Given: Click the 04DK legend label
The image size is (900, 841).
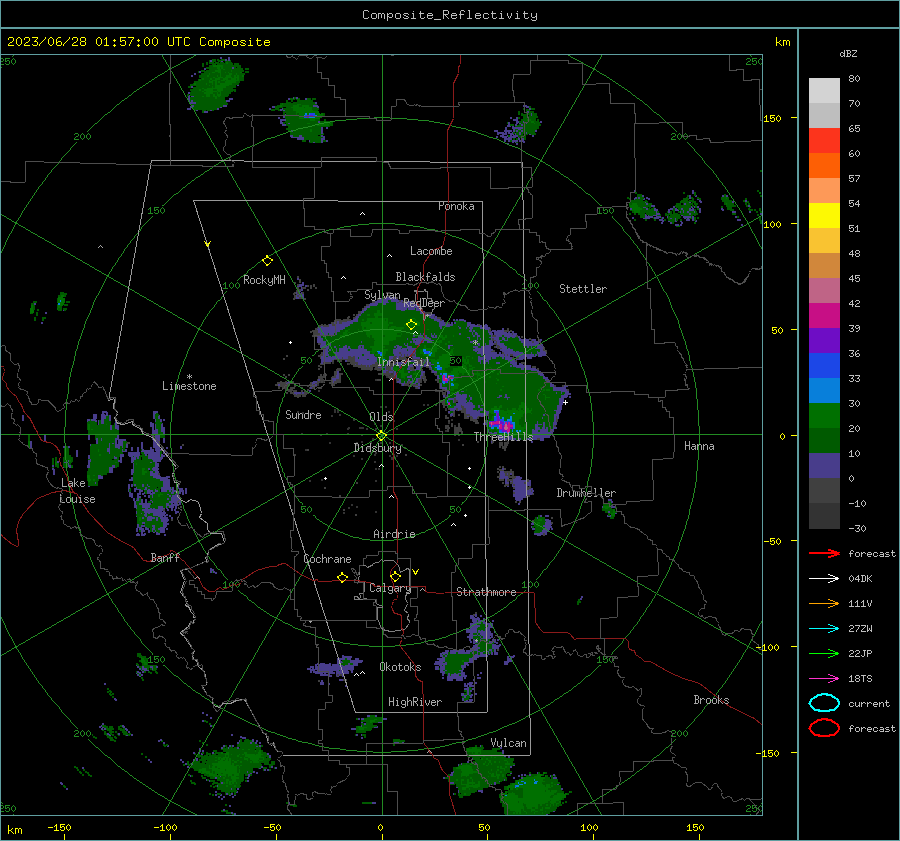Looking at the screenshot, I should [x=860, y=578].
